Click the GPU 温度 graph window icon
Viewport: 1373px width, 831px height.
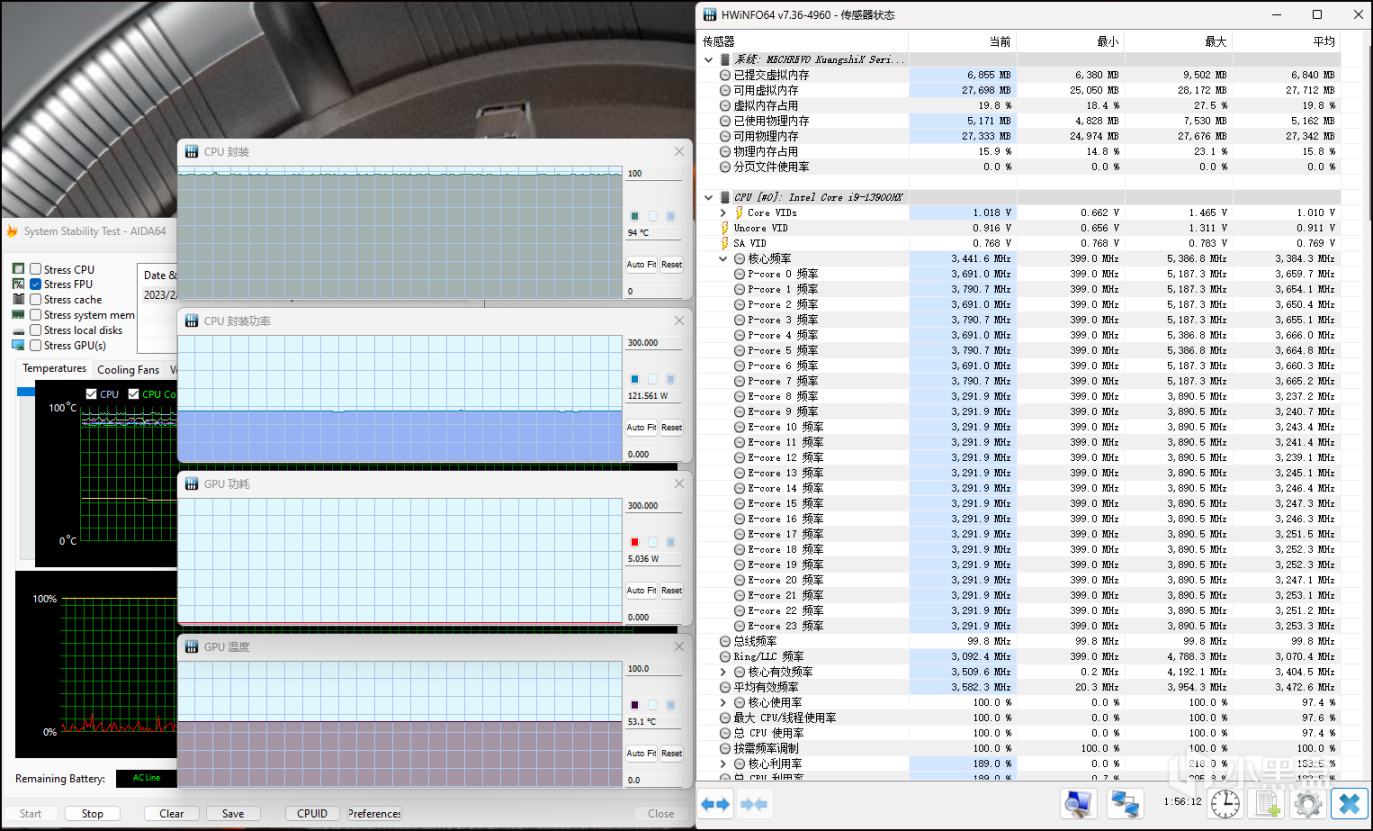[192, 647]
